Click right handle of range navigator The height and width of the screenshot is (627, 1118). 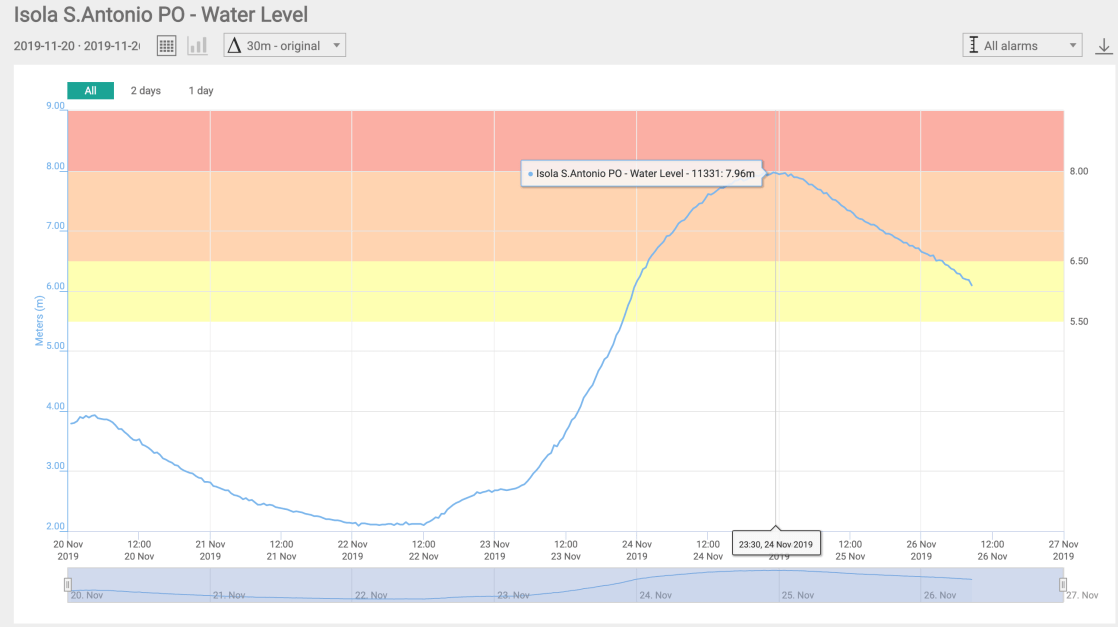[1063, 584]
